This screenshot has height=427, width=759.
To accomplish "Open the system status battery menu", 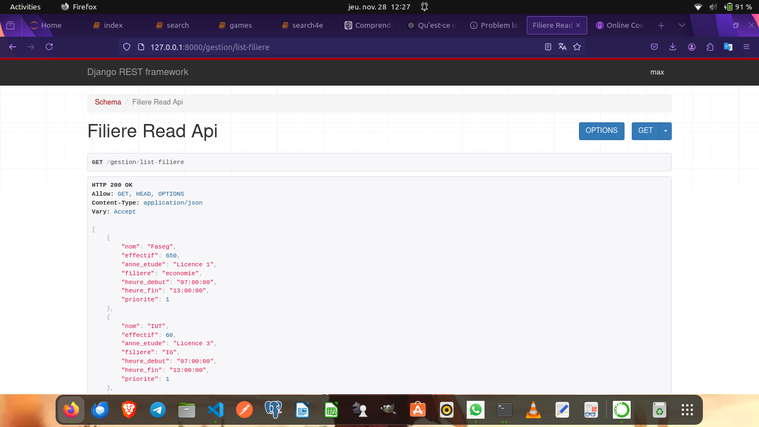I will pyautogui.click(x=723, y=7).
